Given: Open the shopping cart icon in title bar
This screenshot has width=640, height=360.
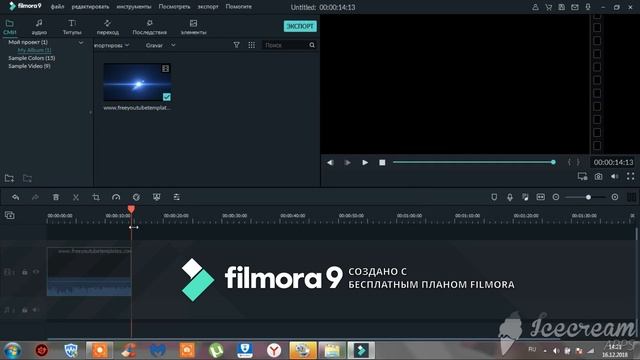Looking at the screenshot, I should pos(549,7).
